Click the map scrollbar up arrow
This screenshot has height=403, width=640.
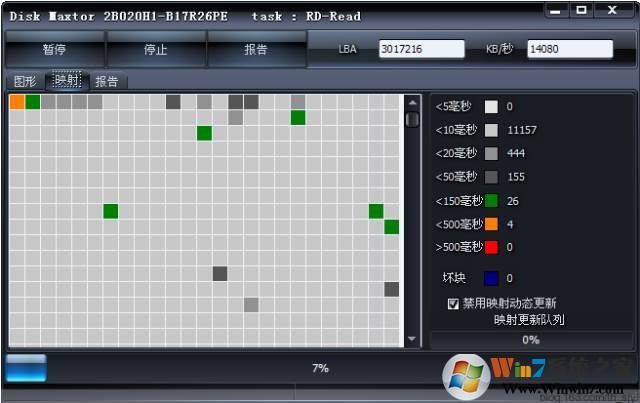point(412,103)
